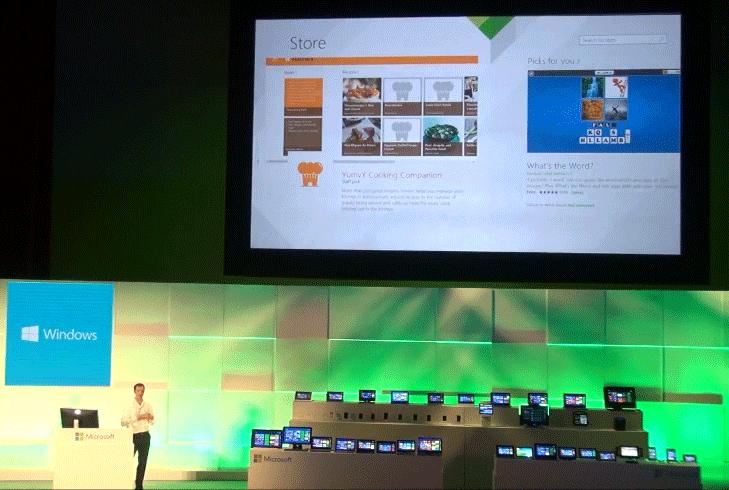Open the What's the Word? app listing
The image size is (729, 490).
560,164
